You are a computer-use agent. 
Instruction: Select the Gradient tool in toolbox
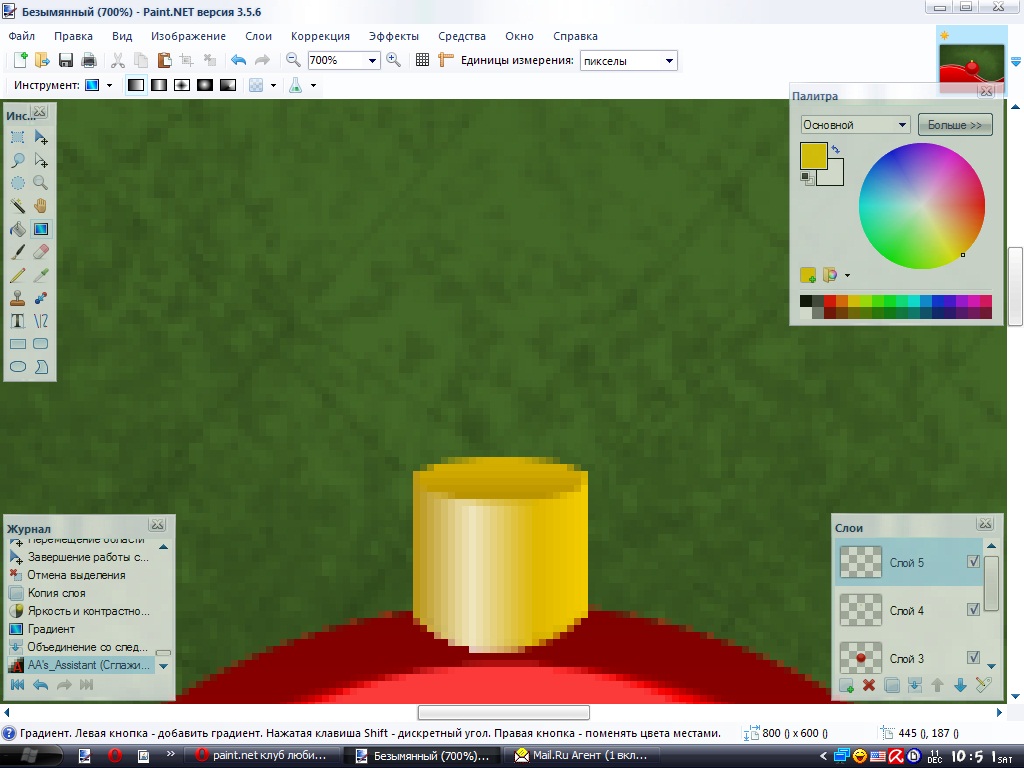tap(40, 229)
